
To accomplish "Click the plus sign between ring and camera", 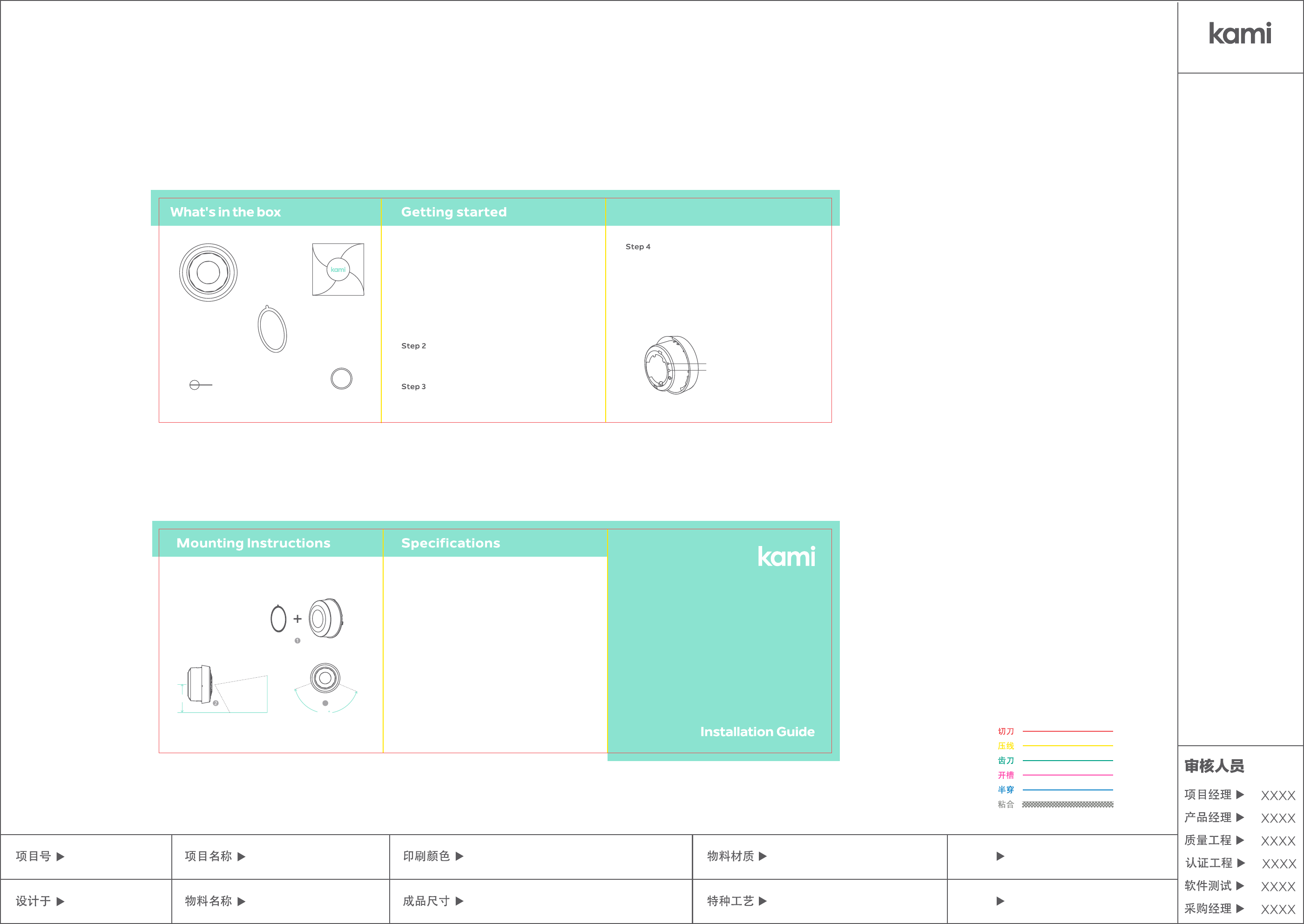I will coord(297,619).
